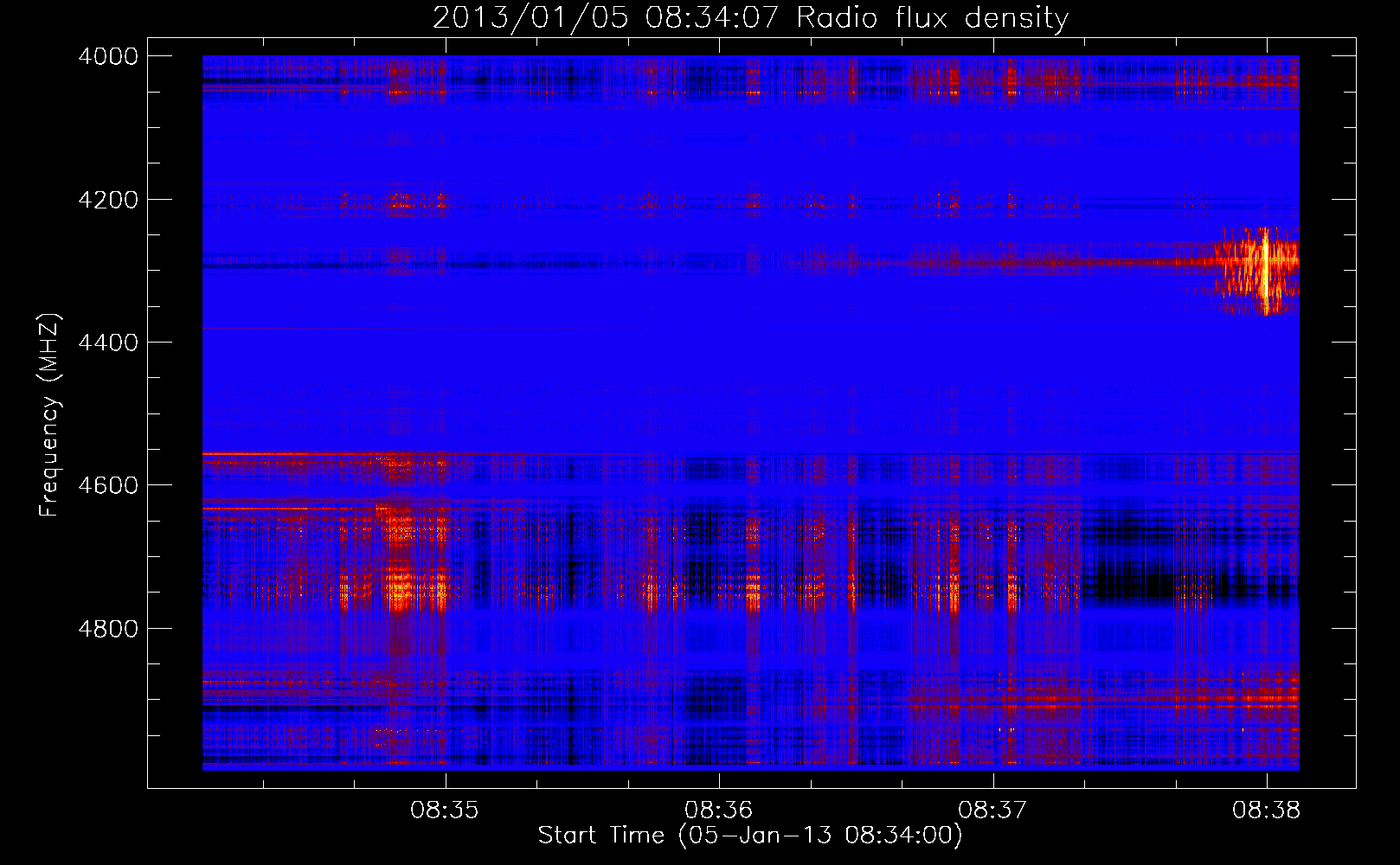Click the "Start Time (05-Jan-13 08:34:00)" axis label
Screen dimensions: 1400x865
point(750,836)
